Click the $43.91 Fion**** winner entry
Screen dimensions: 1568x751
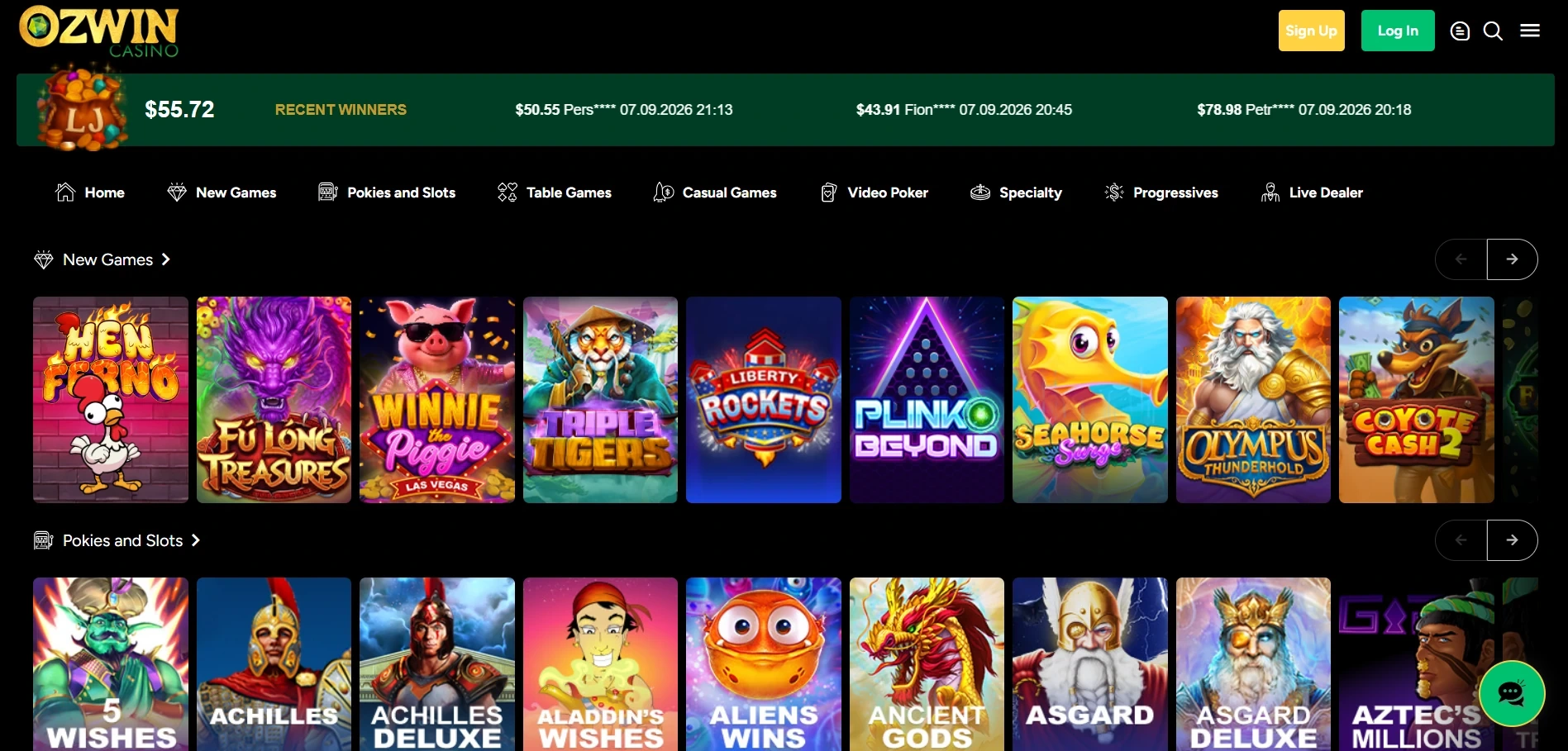click(x=964, y=109)
